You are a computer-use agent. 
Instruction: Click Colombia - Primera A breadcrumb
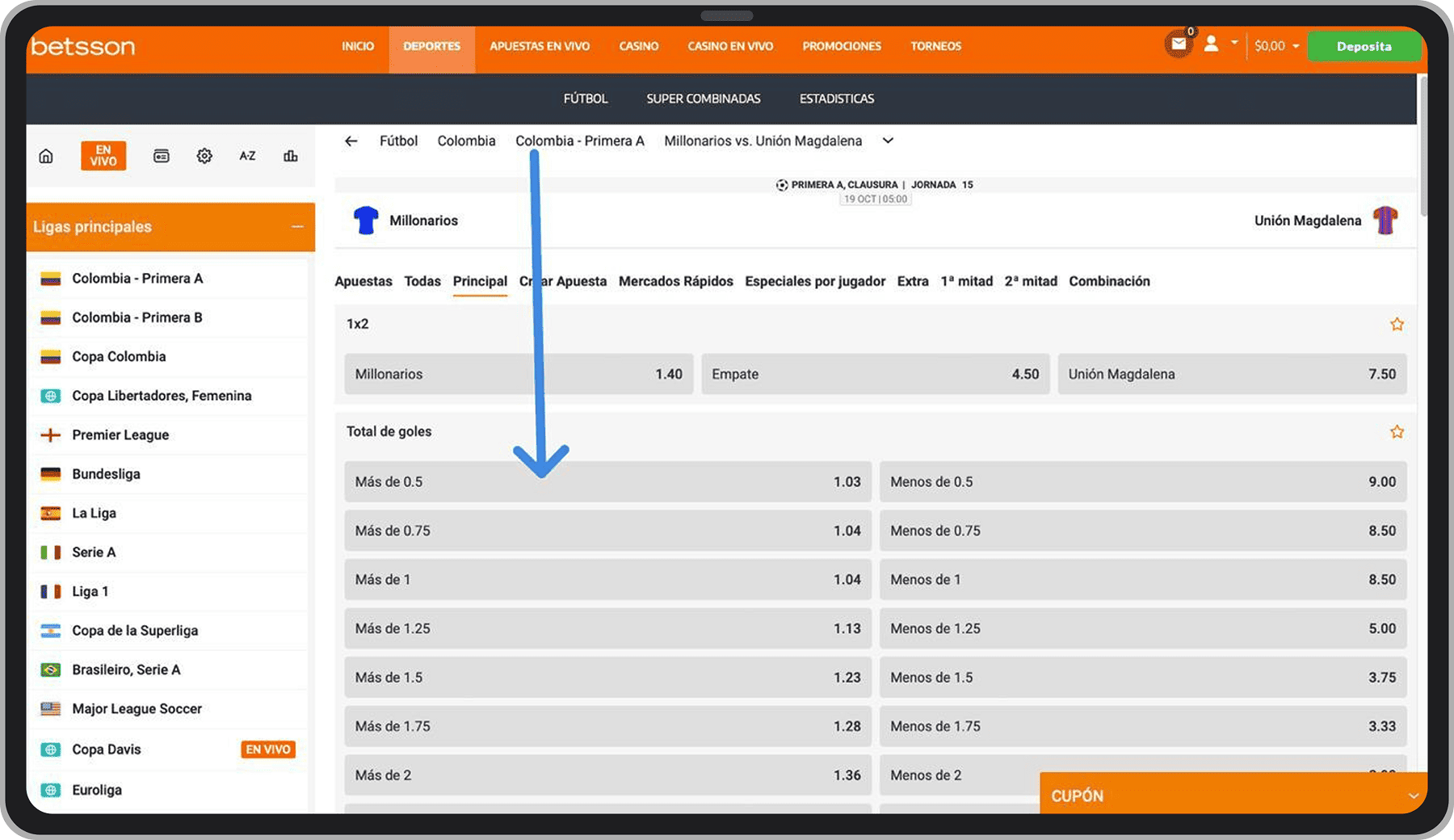[x=580, y=141]
